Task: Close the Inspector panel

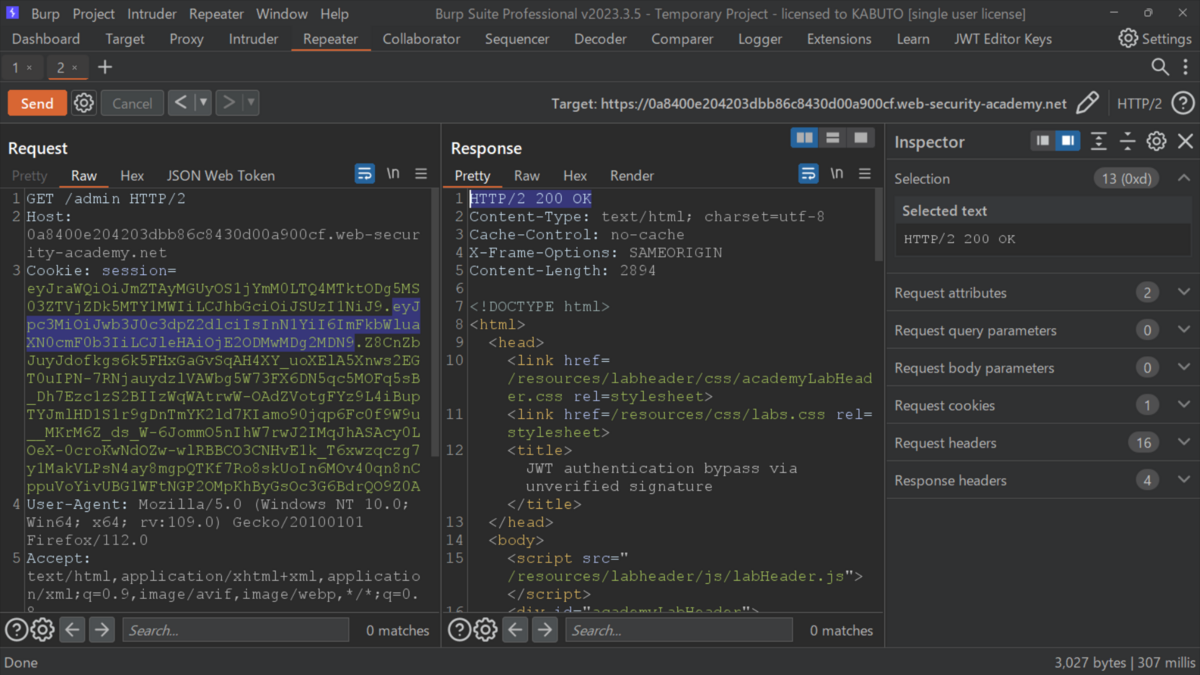Action: [1185, 142]
